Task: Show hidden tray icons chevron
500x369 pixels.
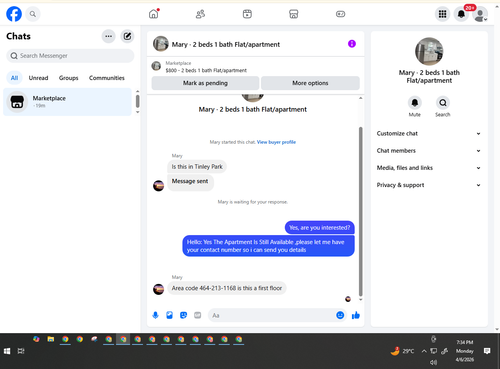Action: [424, 351]
